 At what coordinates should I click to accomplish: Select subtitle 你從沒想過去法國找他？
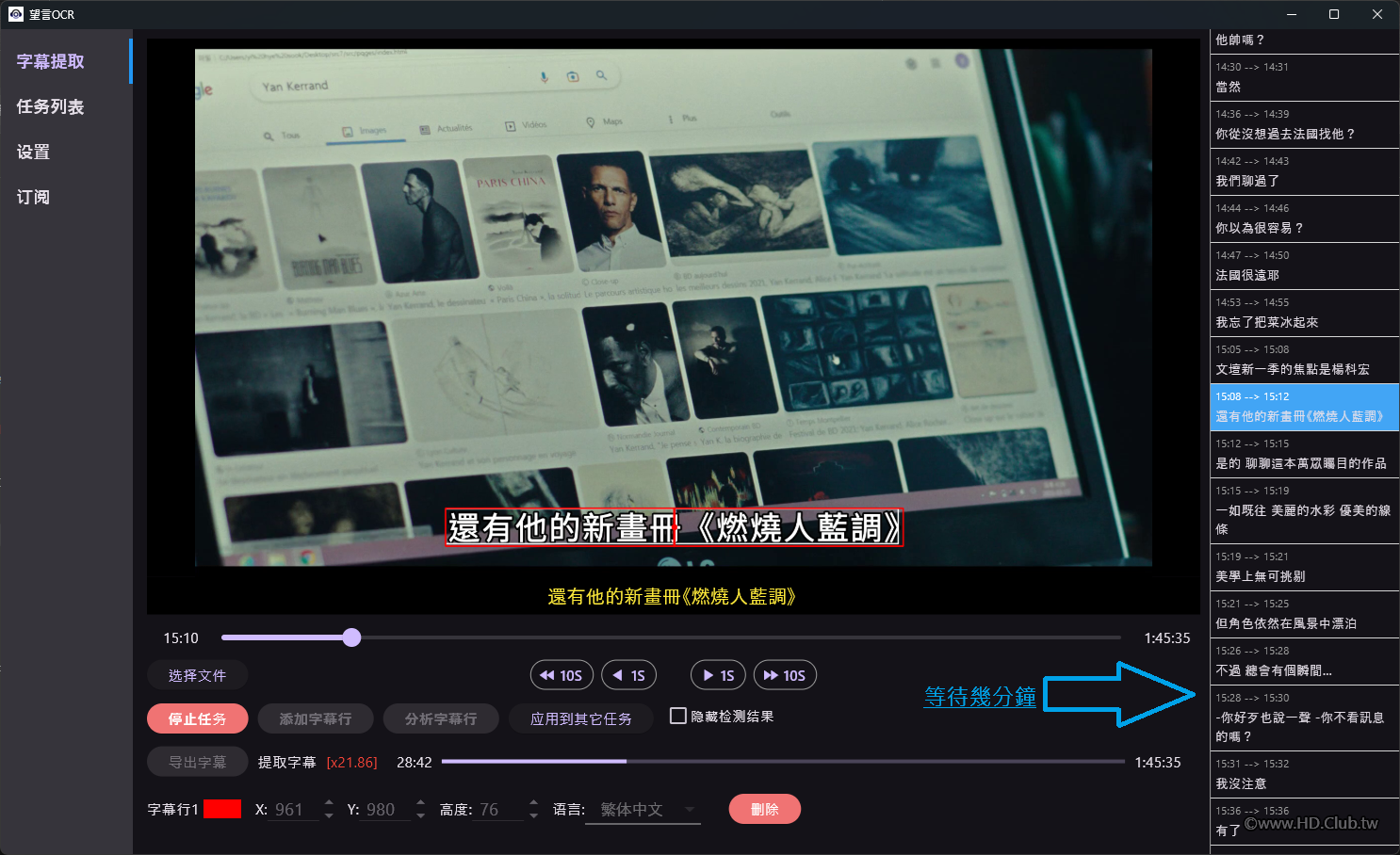click(1304, 124)
